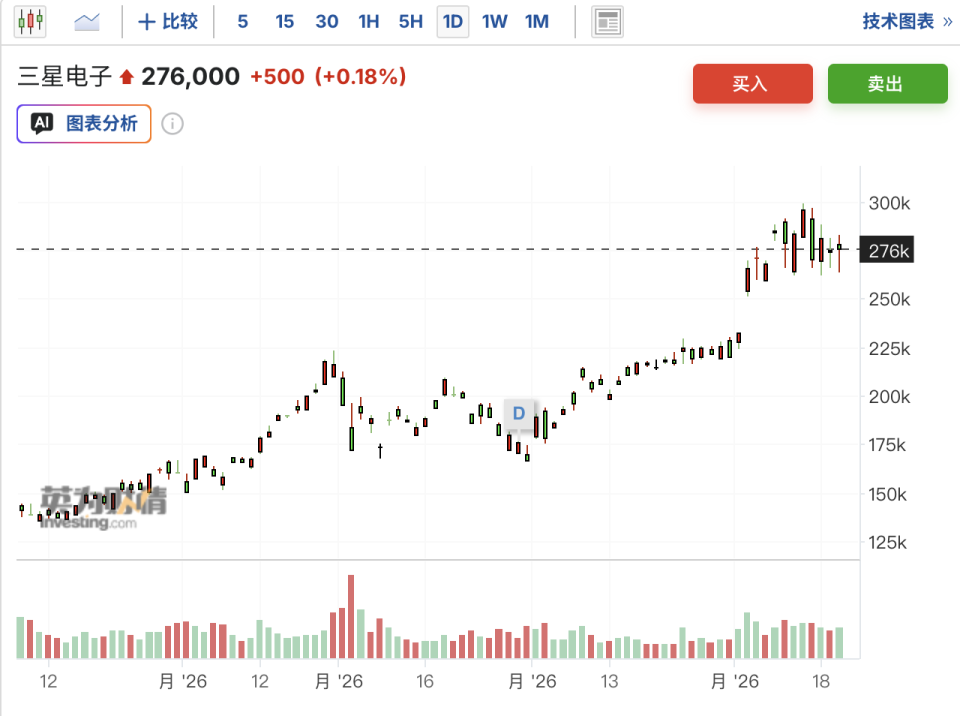Select the 15 minute interval
Viewport: 960px width, 716px height.
point(284,21)
